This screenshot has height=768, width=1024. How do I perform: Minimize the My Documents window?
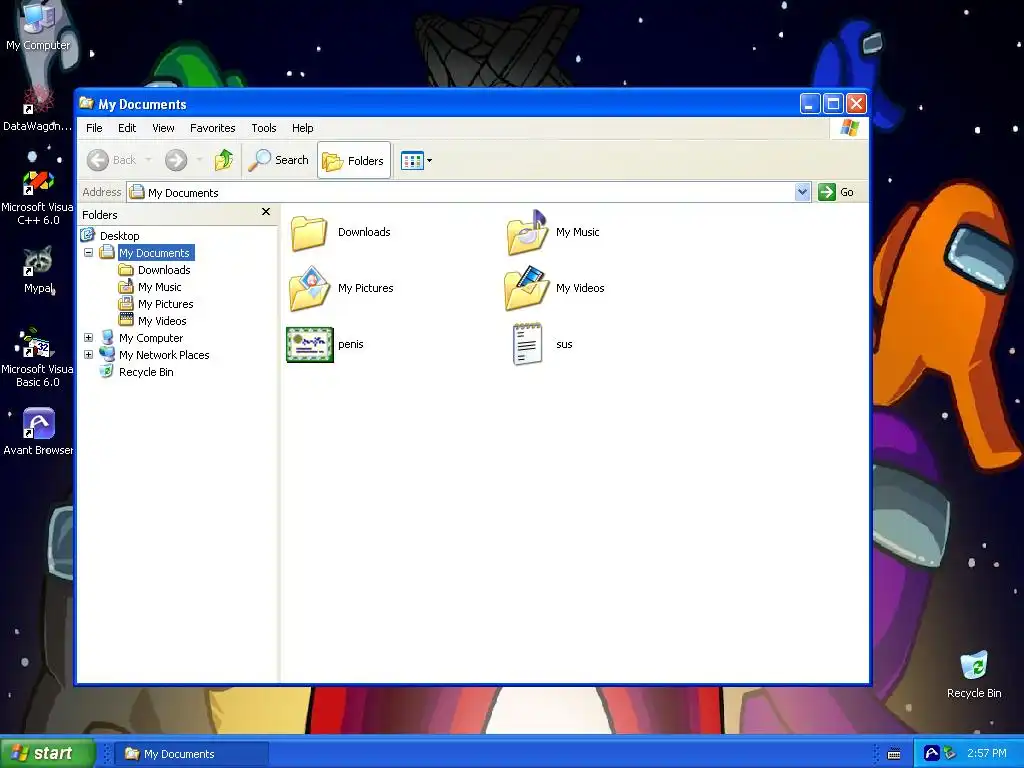810,103
